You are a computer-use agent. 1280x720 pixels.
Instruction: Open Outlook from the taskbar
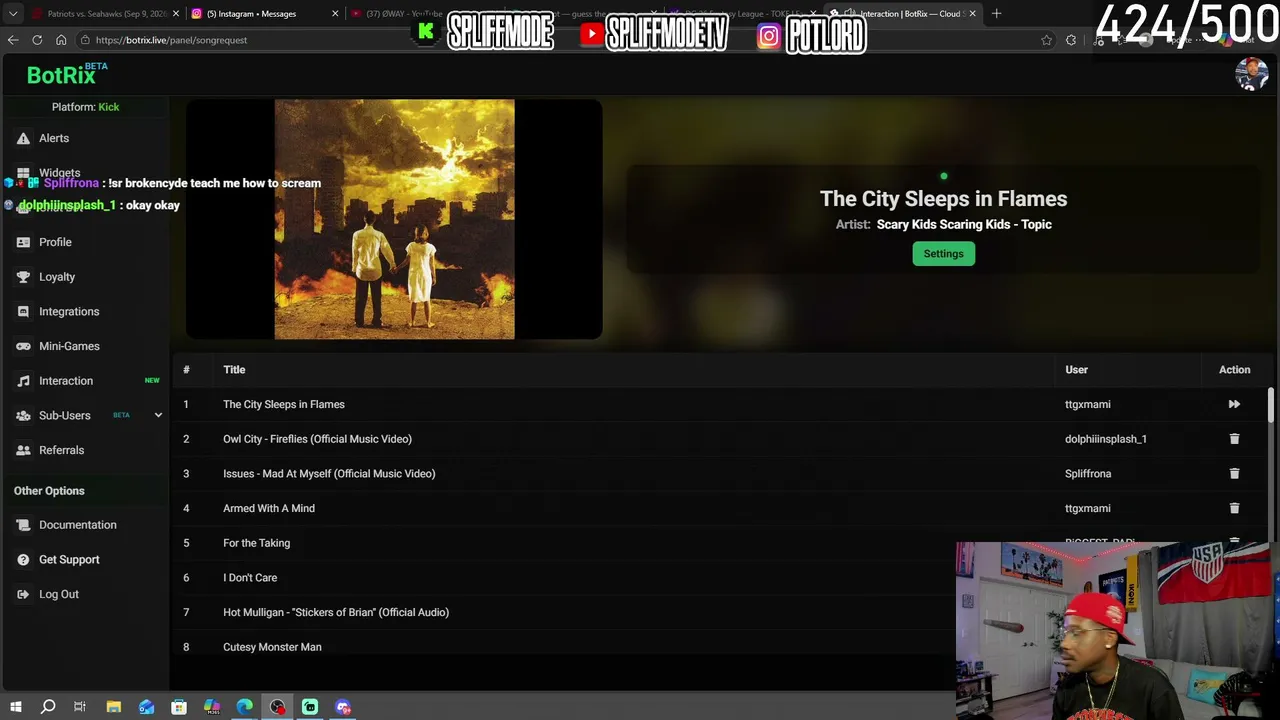(147, 707)
